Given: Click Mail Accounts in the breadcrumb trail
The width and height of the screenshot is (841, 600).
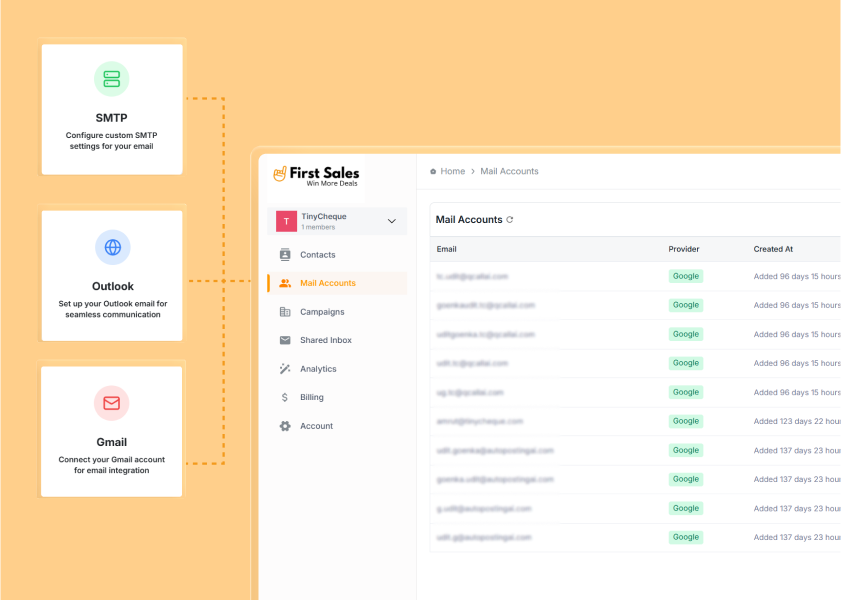Looking at the screenshot, I should 509,171.
